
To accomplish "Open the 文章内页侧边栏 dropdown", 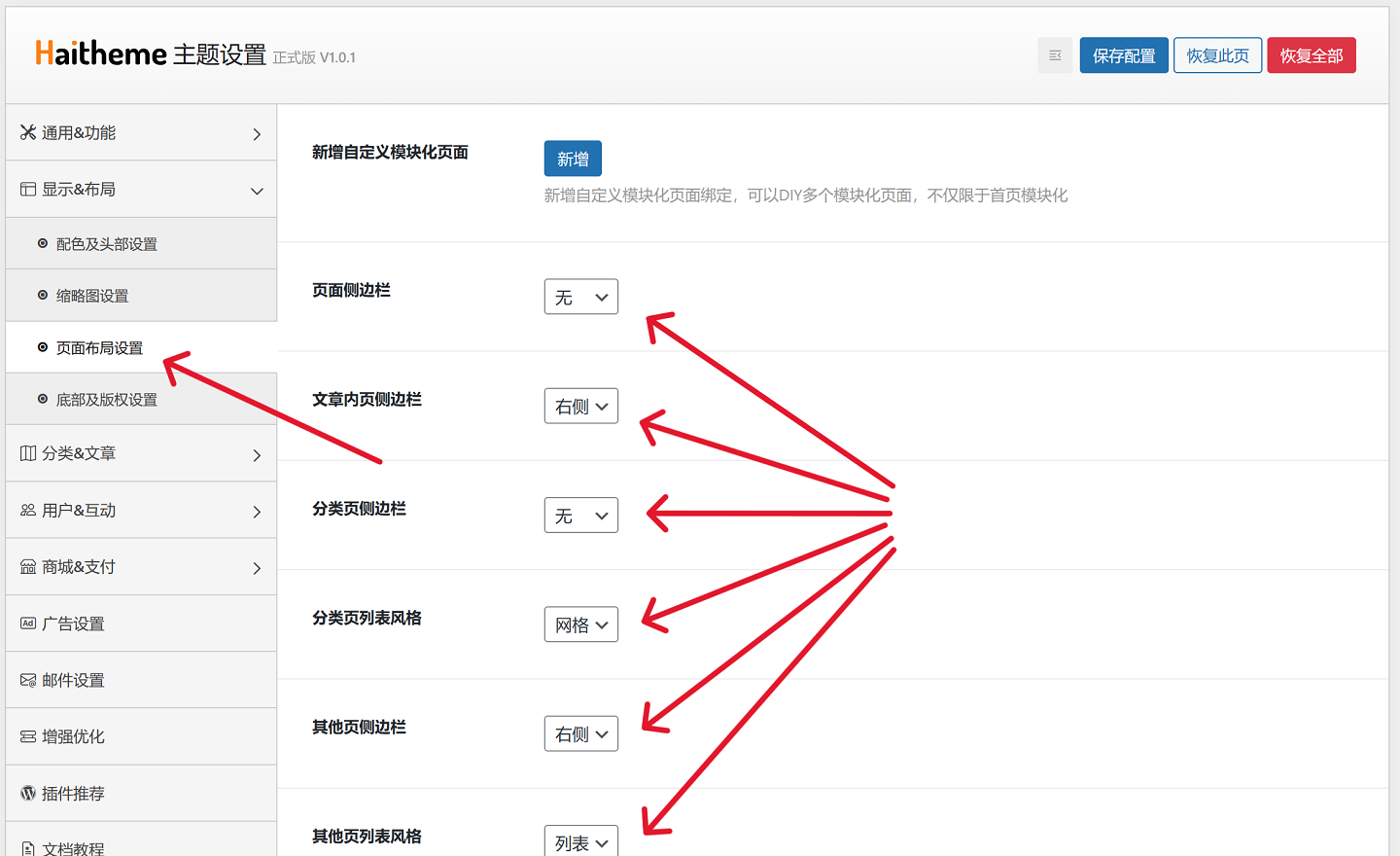I will pyautogui.click(x=581, y=406).
